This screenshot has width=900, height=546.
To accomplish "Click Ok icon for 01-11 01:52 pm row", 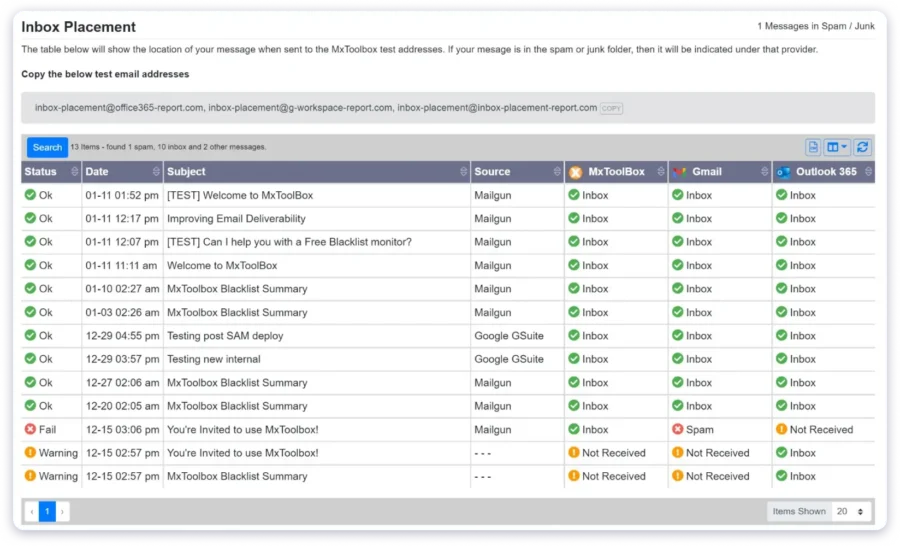I will [x=30, y=195].
